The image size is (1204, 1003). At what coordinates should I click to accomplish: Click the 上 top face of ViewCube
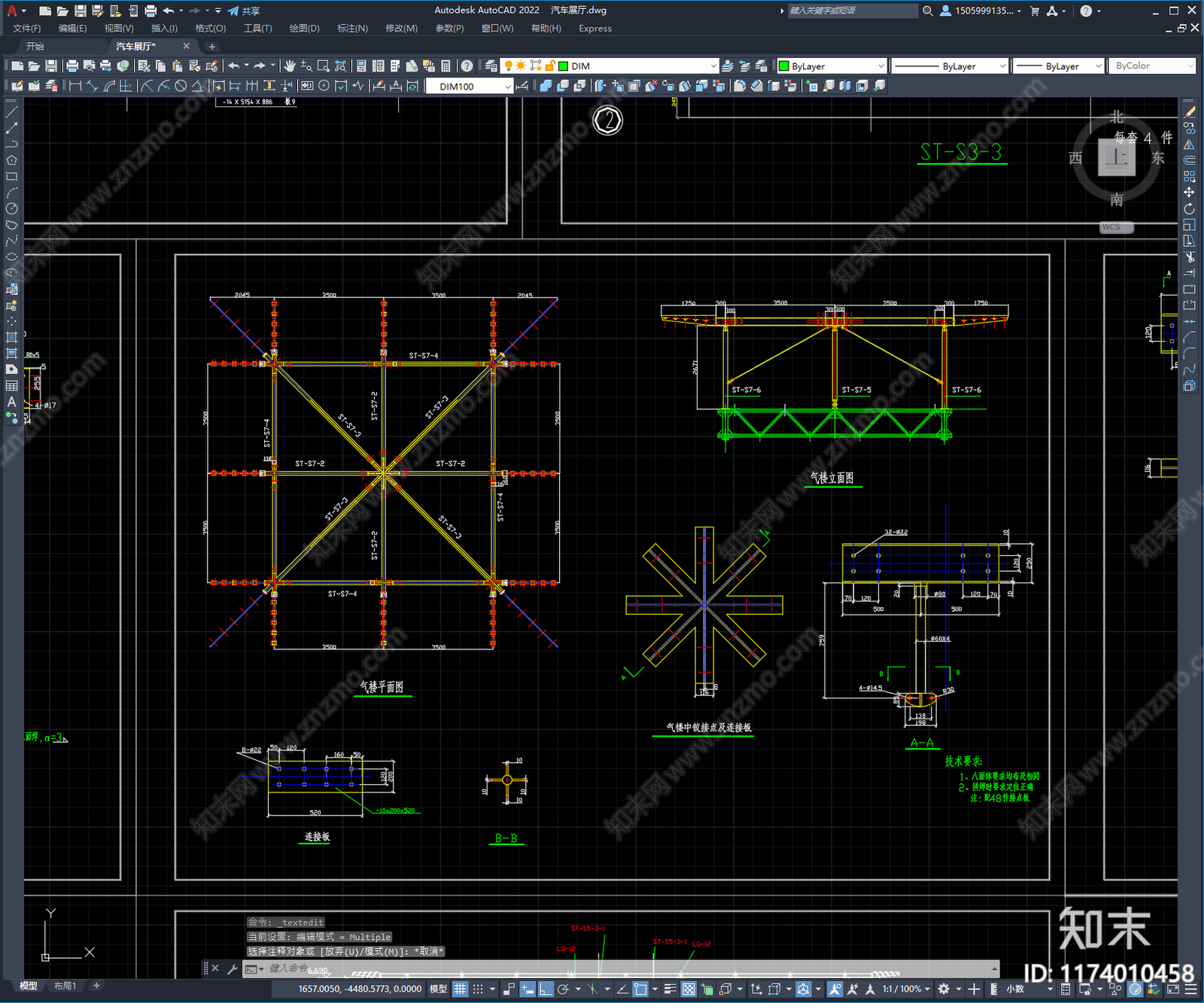[x=1117, y=157]
